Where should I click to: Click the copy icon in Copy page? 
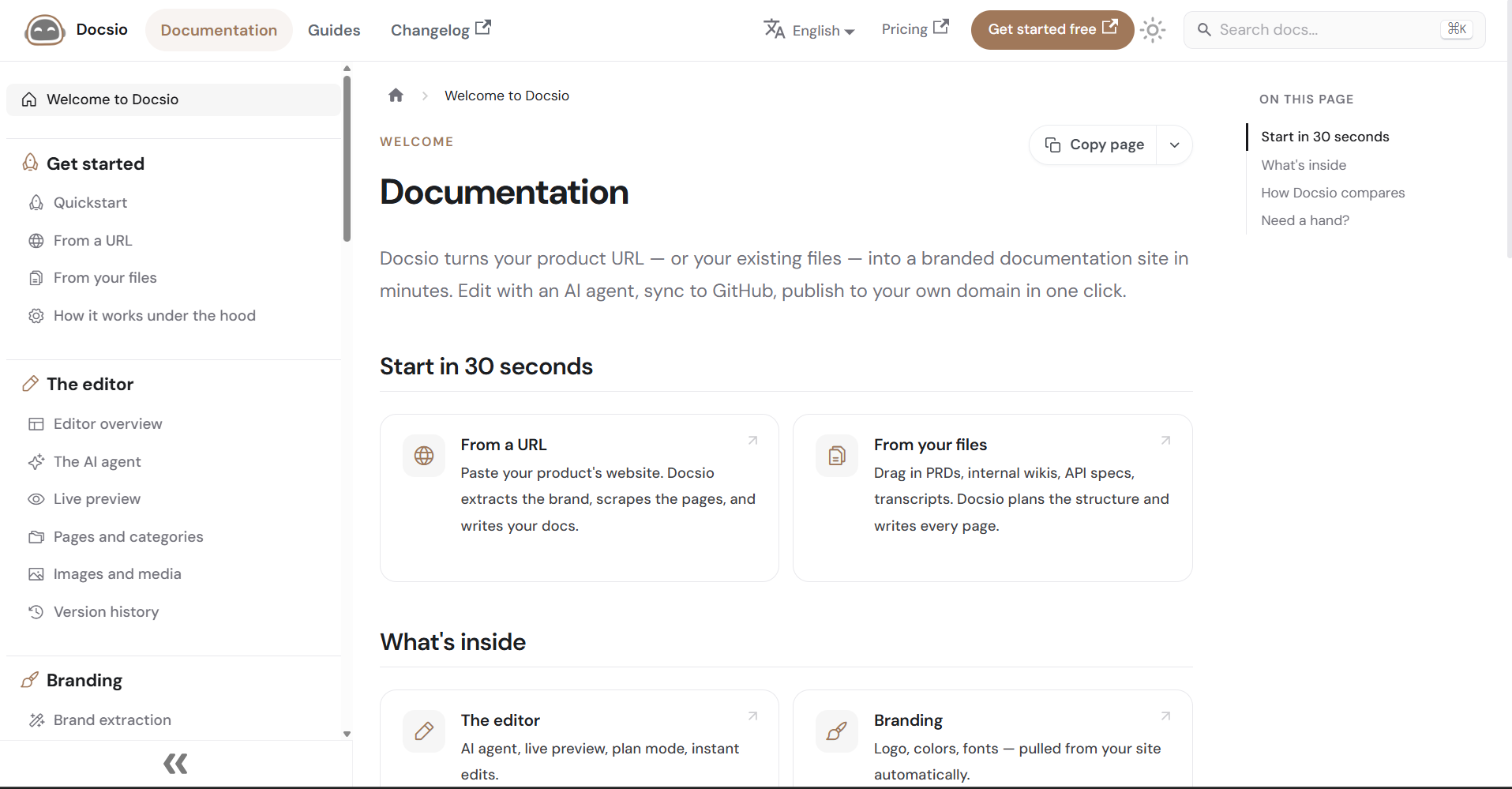(x=1052, y=145)
